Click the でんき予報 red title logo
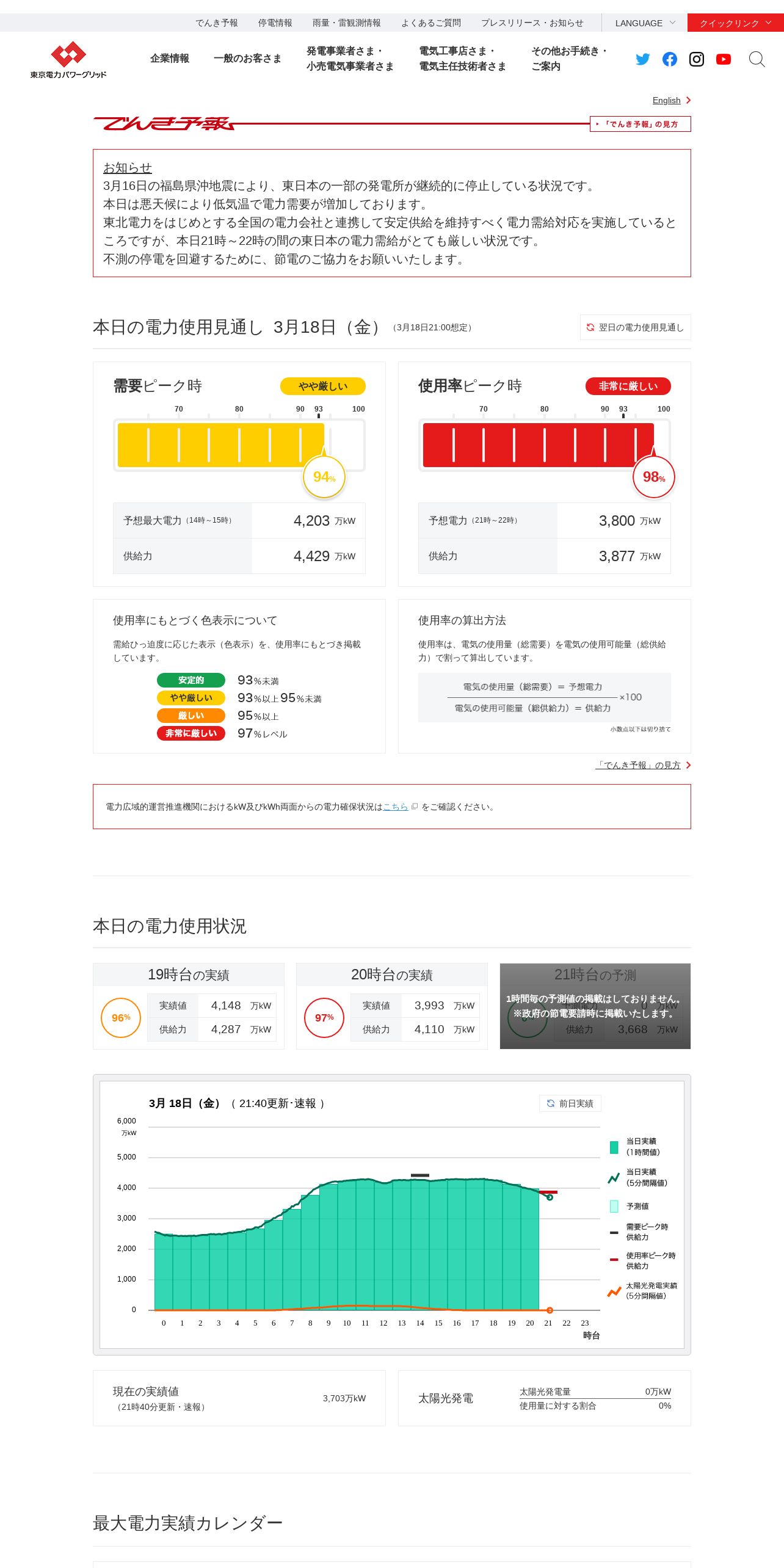 pos(165,124)
